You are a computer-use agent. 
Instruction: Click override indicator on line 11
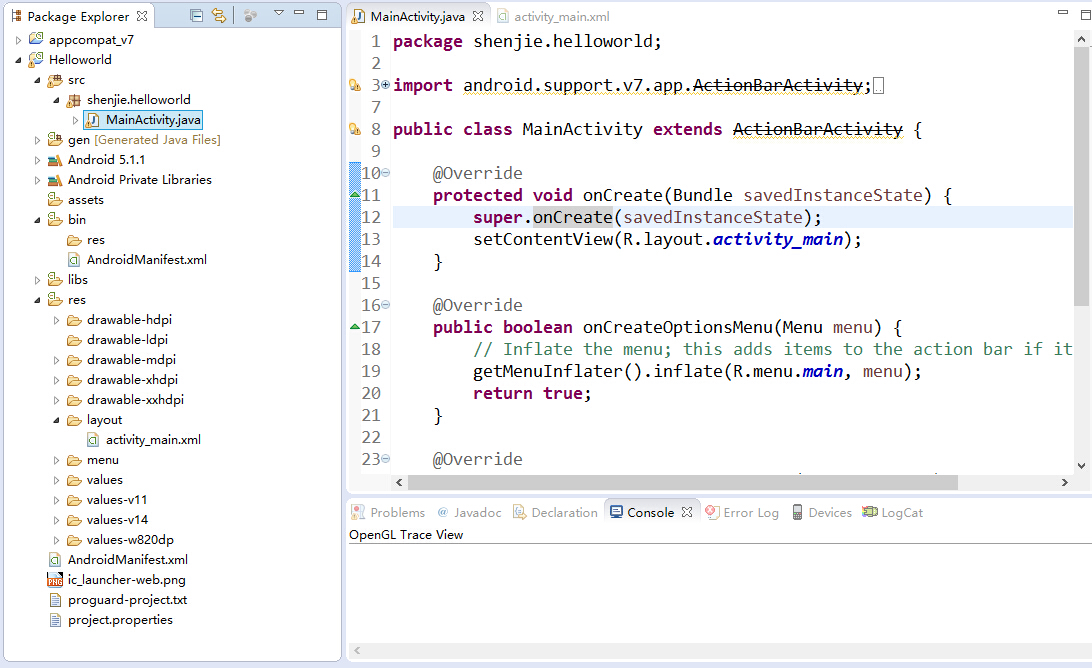tap(354, 194)
